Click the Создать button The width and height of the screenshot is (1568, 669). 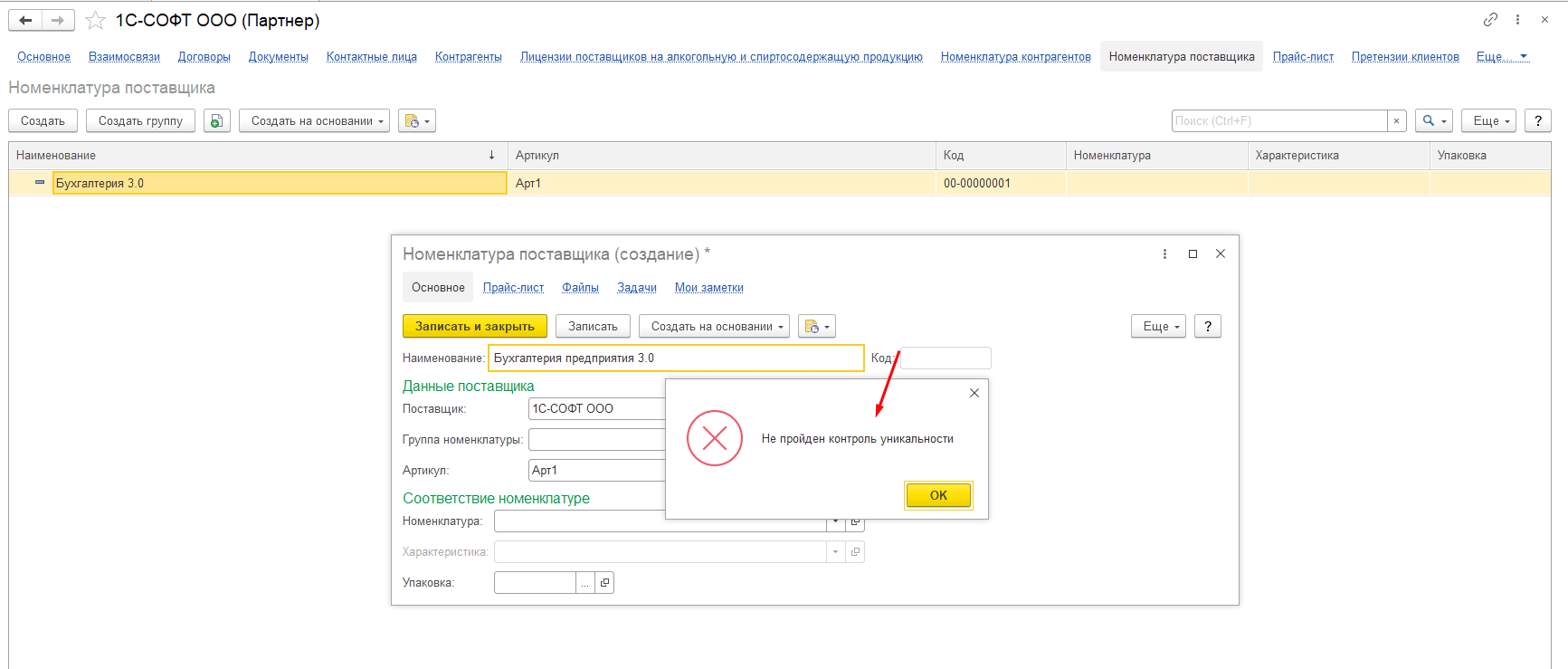[43, 120]
